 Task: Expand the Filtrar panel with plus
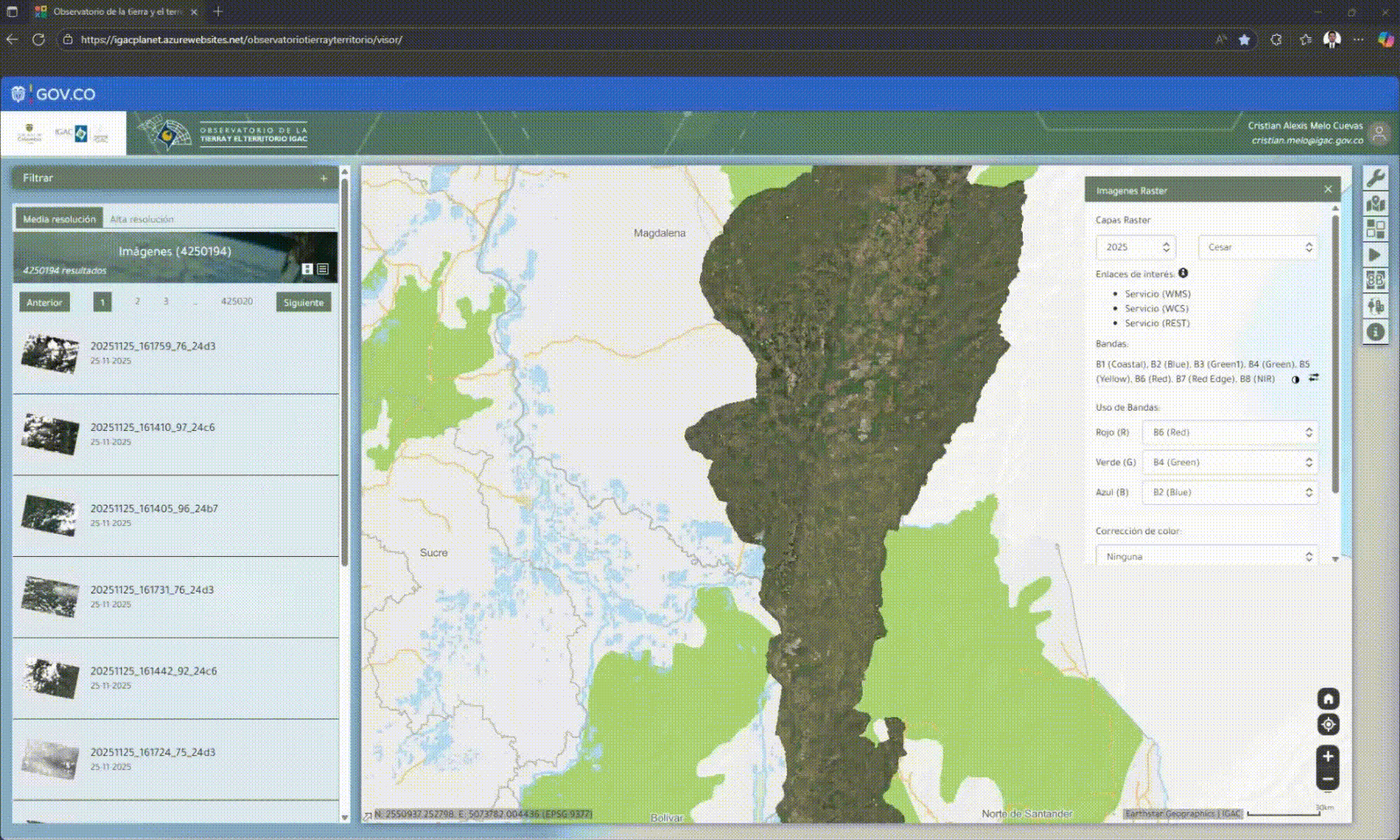[x=324, y=178]
